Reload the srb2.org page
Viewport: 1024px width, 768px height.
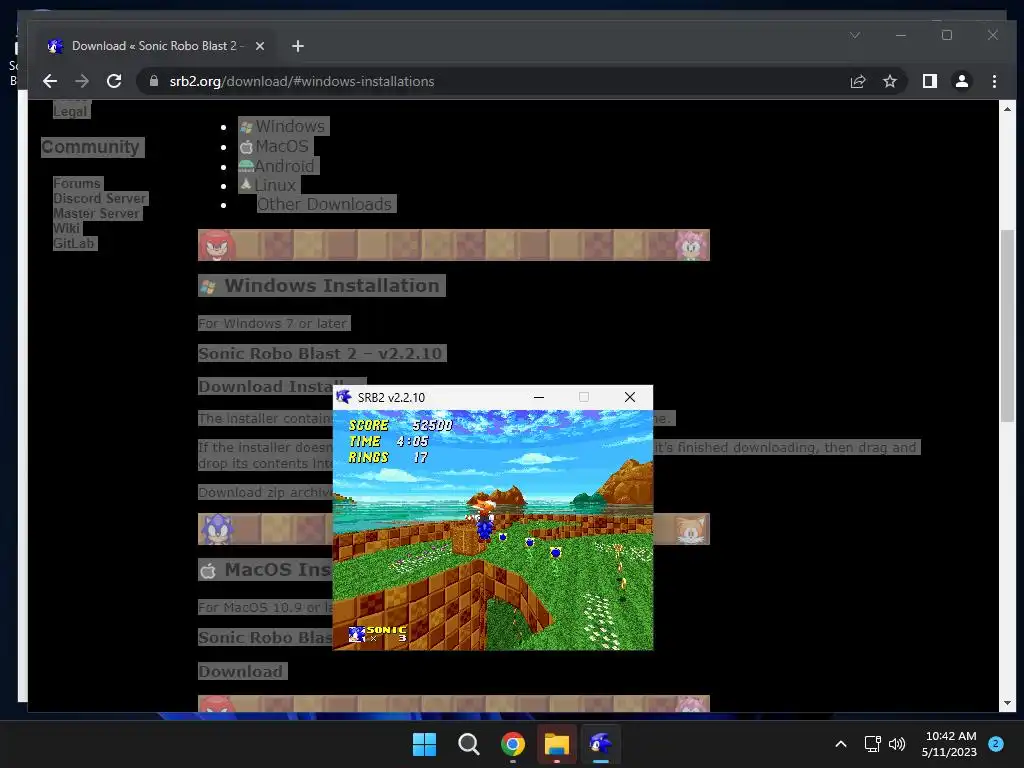coord(114,81)
